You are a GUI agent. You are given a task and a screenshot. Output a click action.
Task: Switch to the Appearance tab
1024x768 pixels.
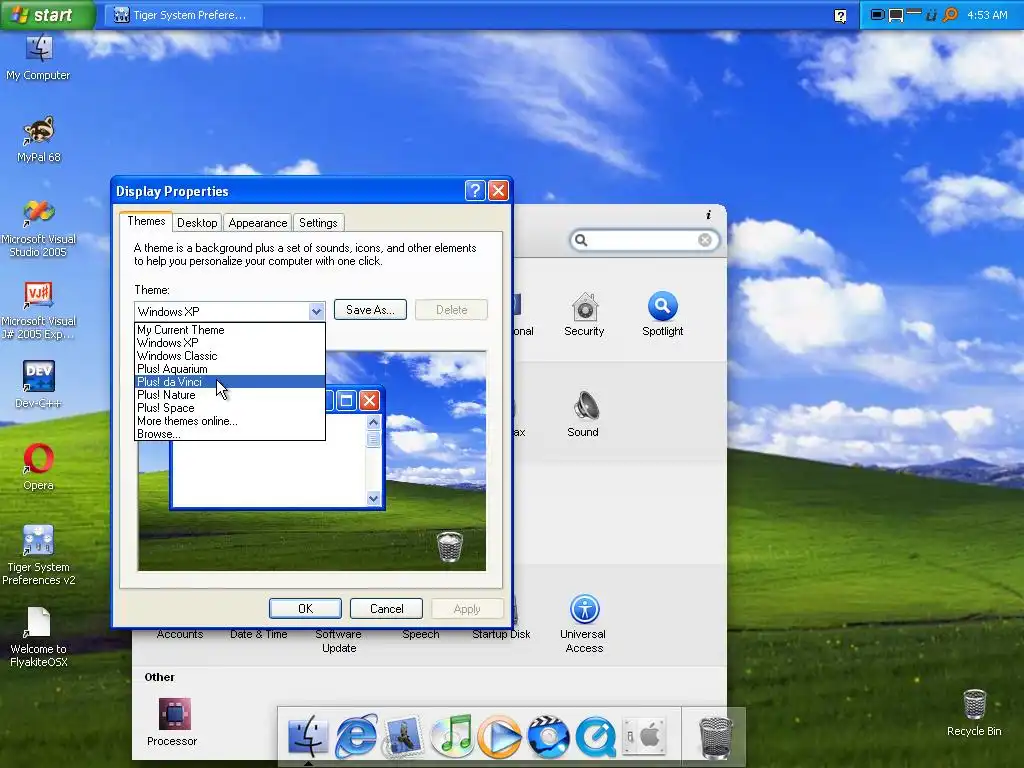coord(257,223)
